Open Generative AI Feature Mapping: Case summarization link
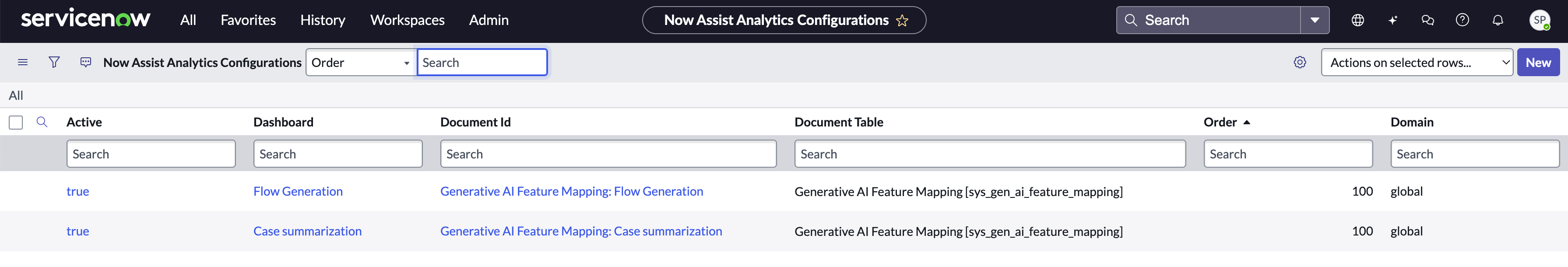The width and height of the screenshot is (1568, 267). coord(581,231)
